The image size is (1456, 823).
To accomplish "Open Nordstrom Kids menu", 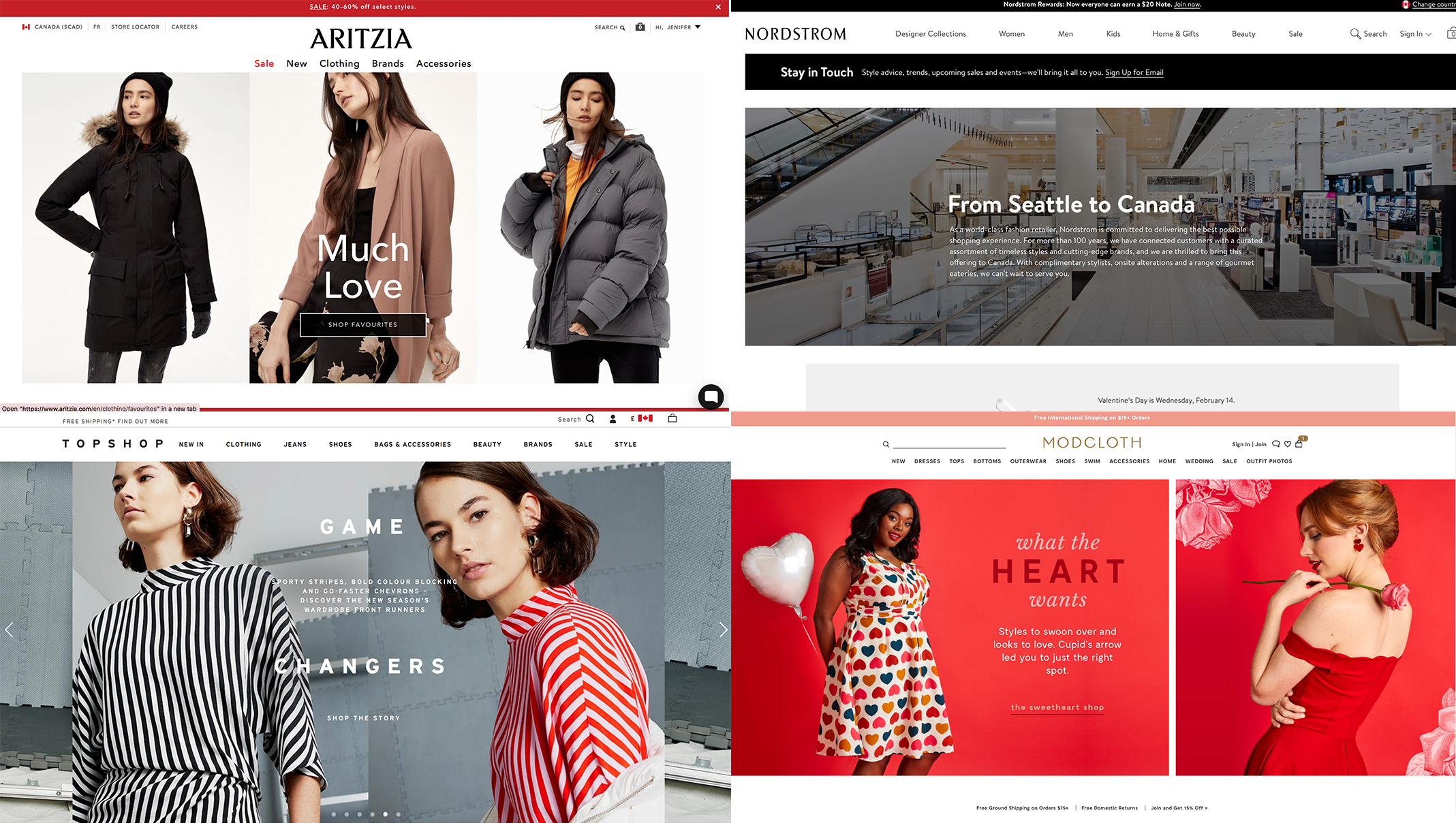I will click(x=1113, y=34).
